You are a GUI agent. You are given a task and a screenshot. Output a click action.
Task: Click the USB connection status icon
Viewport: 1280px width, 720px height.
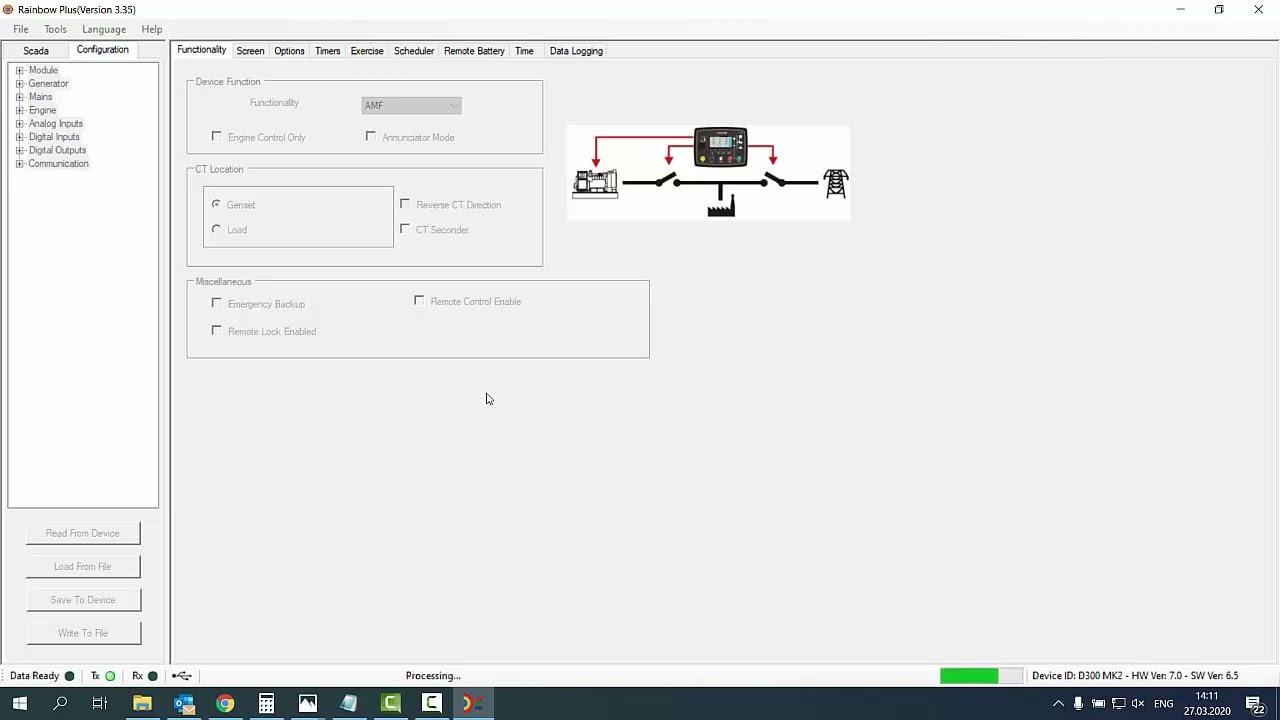point(182,676)
